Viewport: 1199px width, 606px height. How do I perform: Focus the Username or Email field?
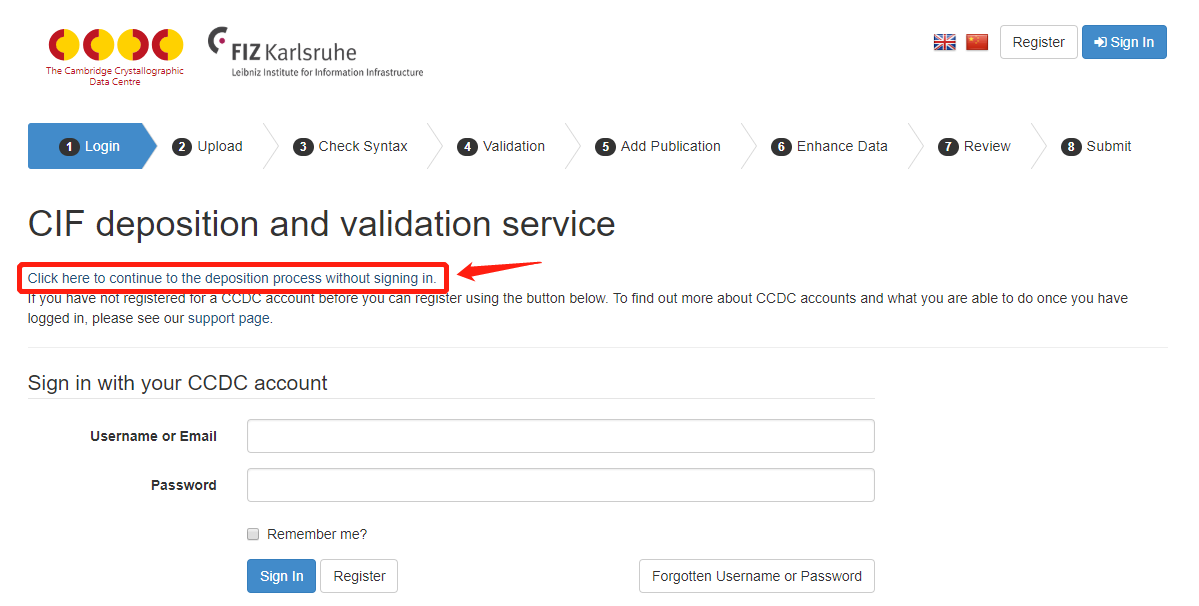click(x=561, y=436)
